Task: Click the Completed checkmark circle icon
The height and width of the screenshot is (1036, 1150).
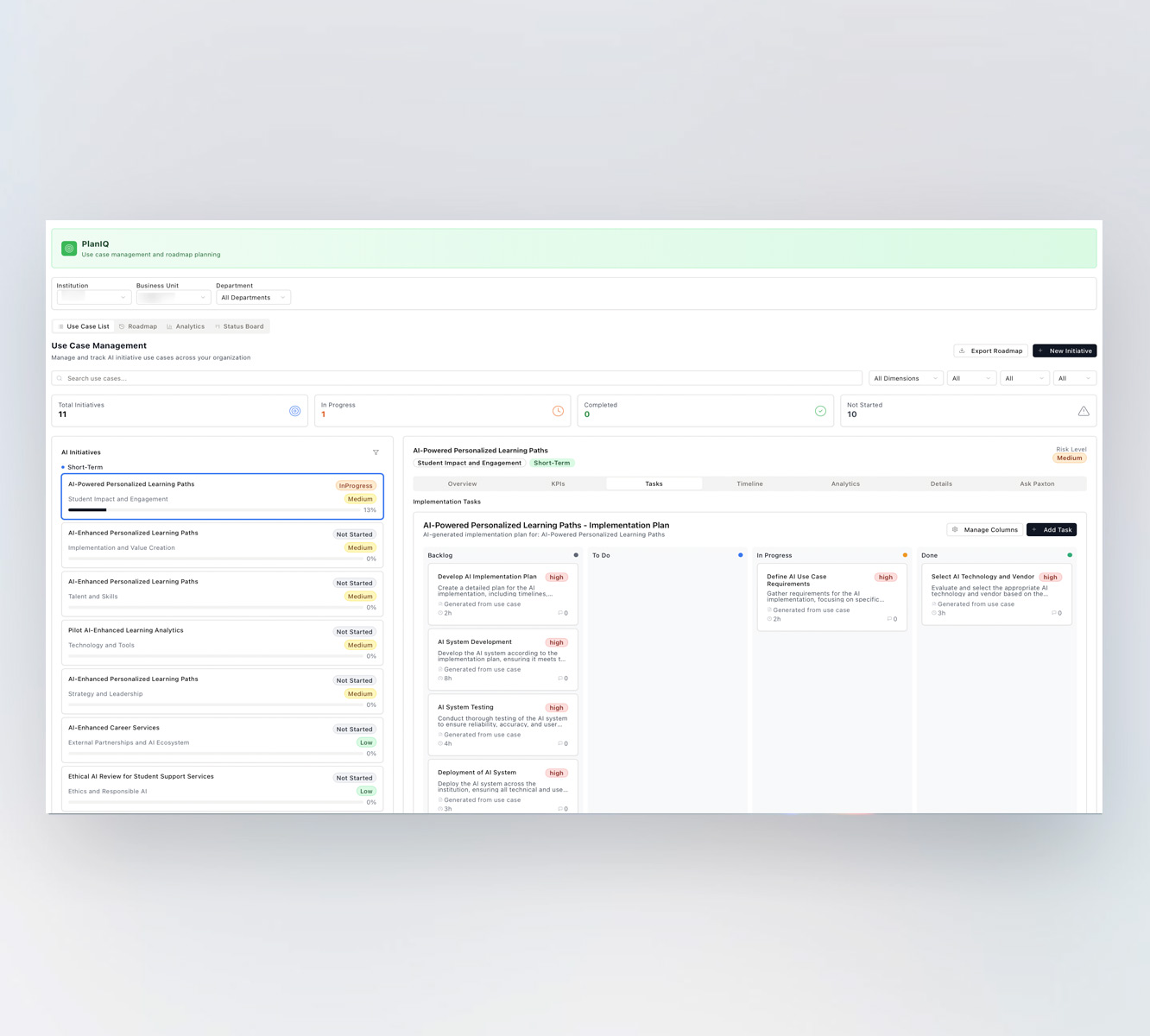Action: coord(820,411)
